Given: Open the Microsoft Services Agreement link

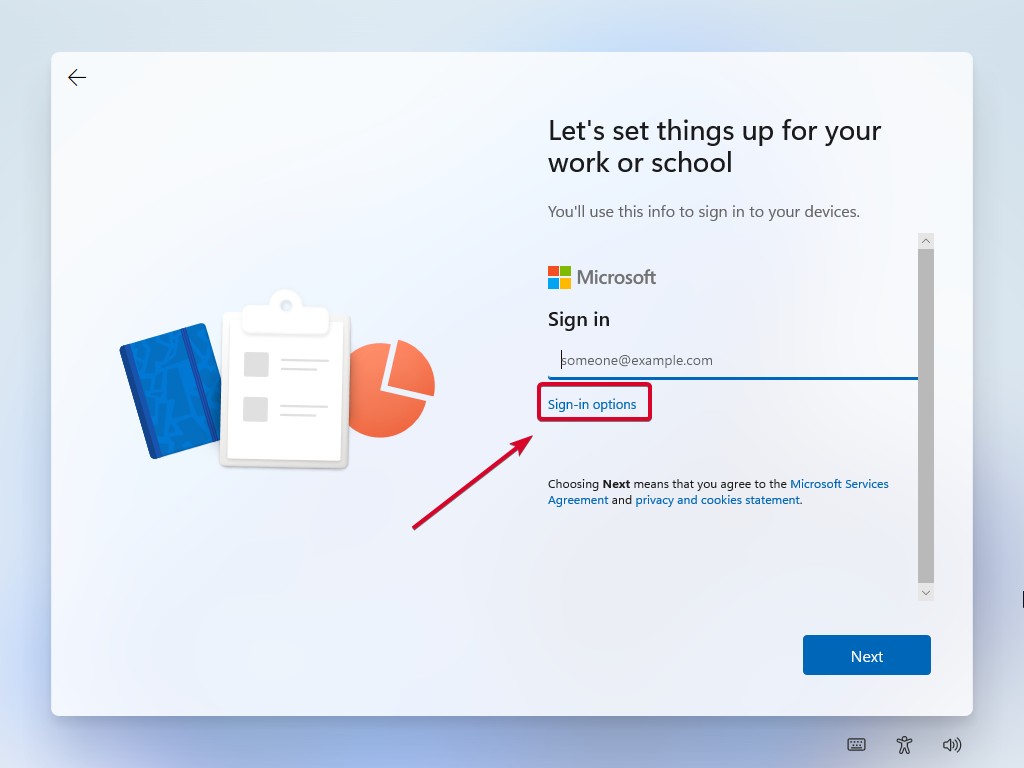Looking at the screenshot, I should tap(840, 483).
